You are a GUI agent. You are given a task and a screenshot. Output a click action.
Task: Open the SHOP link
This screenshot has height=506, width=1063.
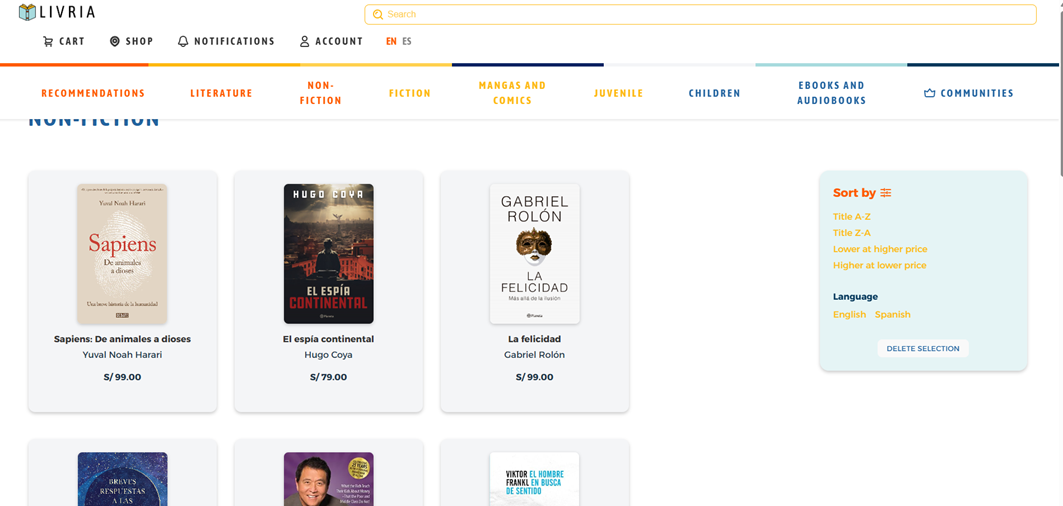[x=132, y=41]
